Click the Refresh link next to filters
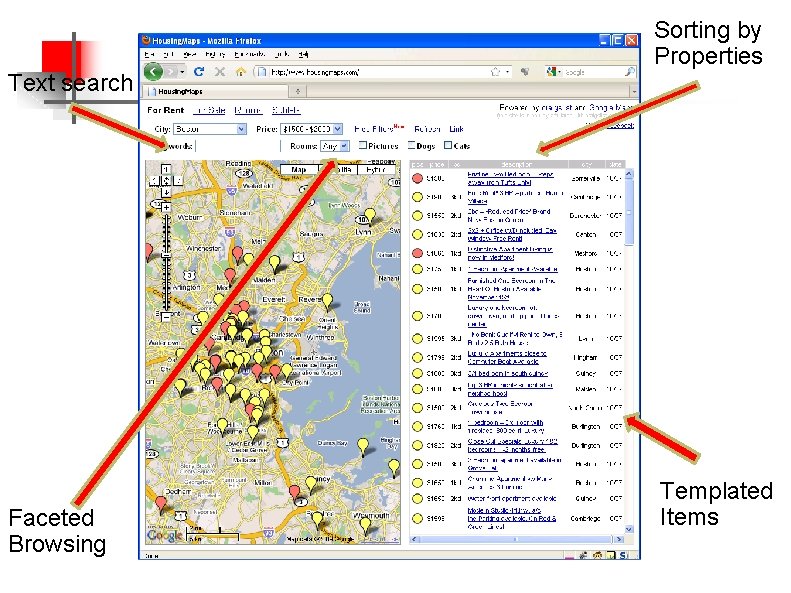The image size is (791, 593). (x=427, y=129)
